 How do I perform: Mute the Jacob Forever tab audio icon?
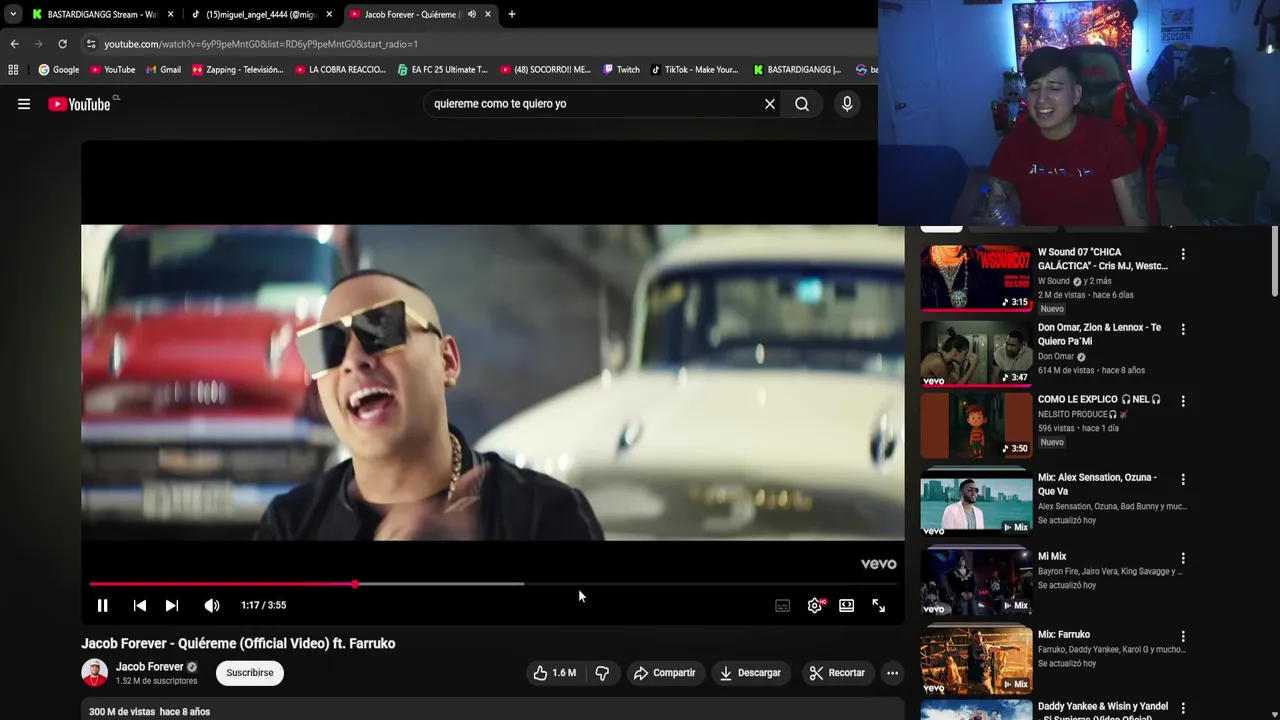tap(471, 14)
